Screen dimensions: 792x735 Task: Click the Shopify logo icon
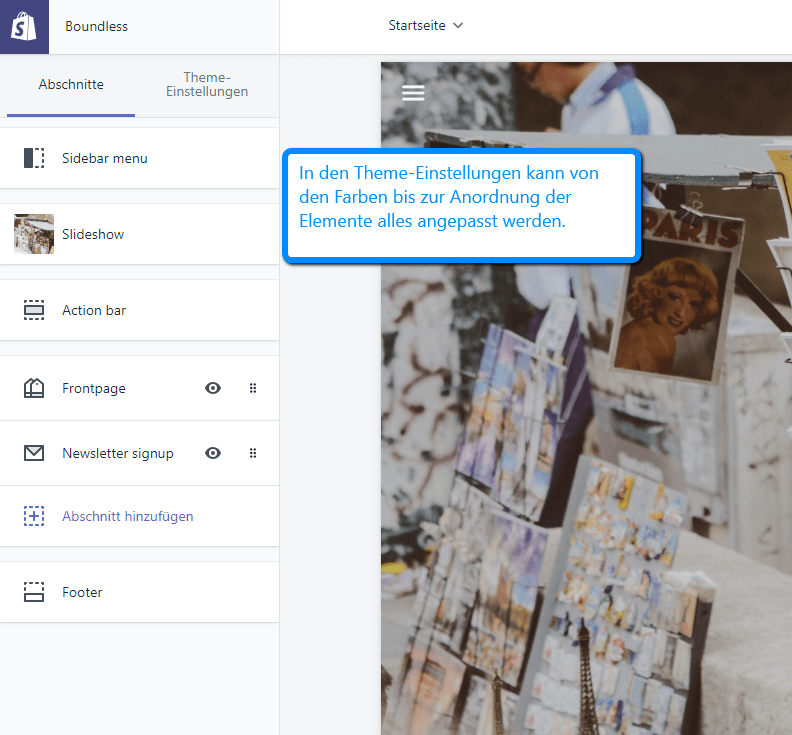point(24,26)
